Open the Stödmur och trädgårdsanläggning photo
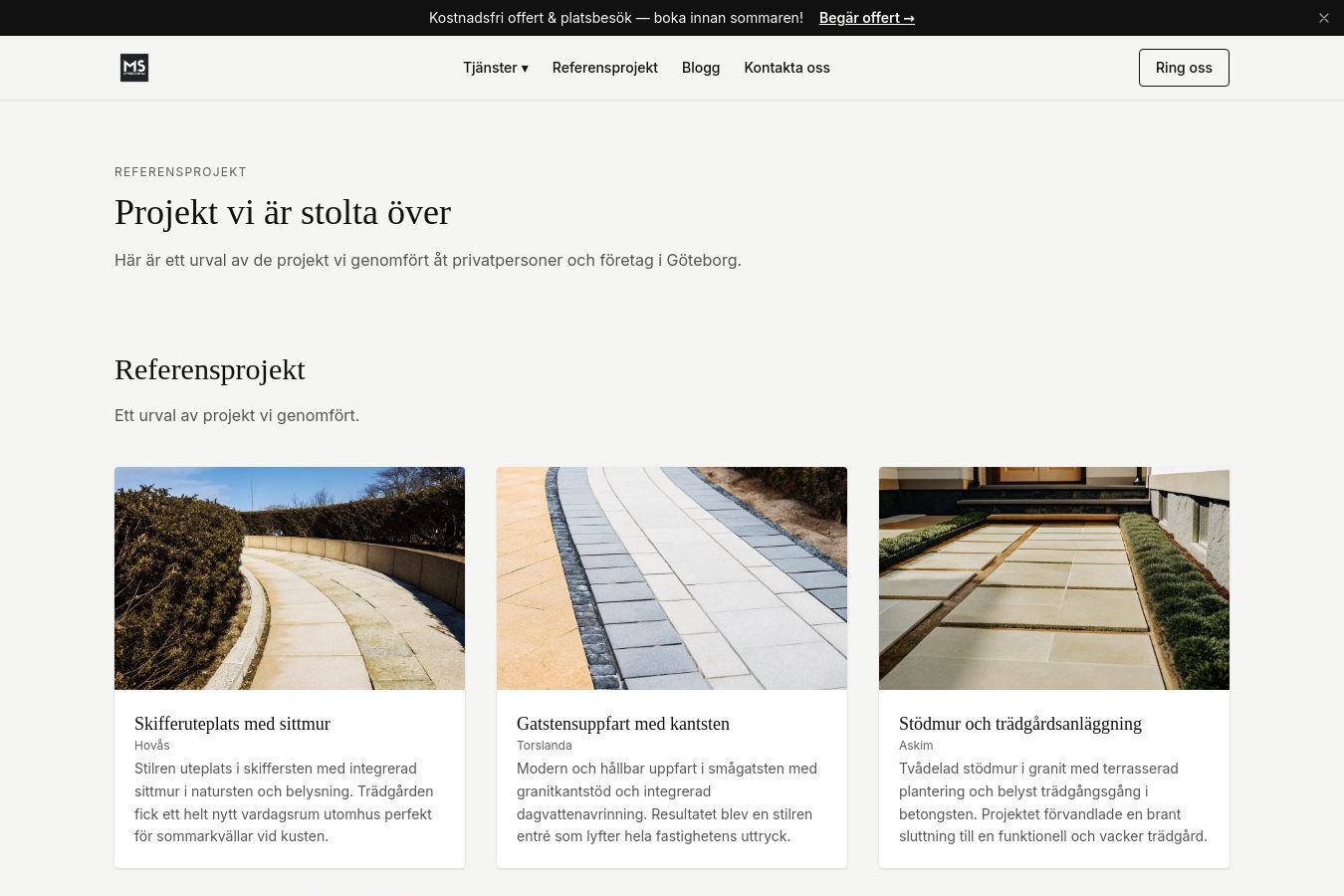This screenshot has height=896, width=1344. [x=1054, y=578]
